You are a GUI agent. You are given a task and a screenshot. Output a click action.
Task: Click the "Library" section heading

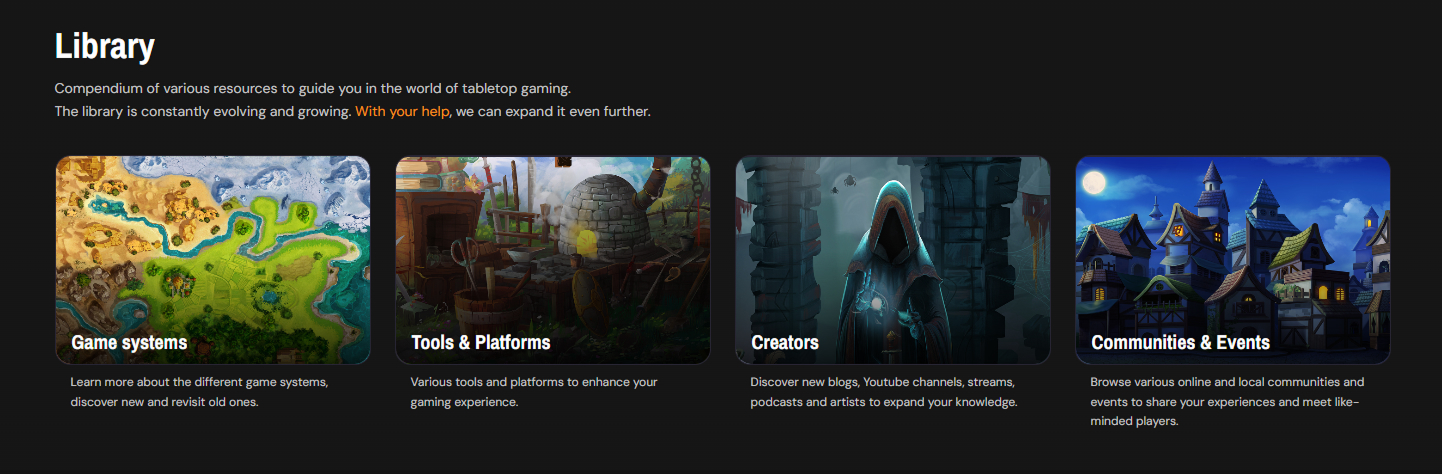(105, 46)
